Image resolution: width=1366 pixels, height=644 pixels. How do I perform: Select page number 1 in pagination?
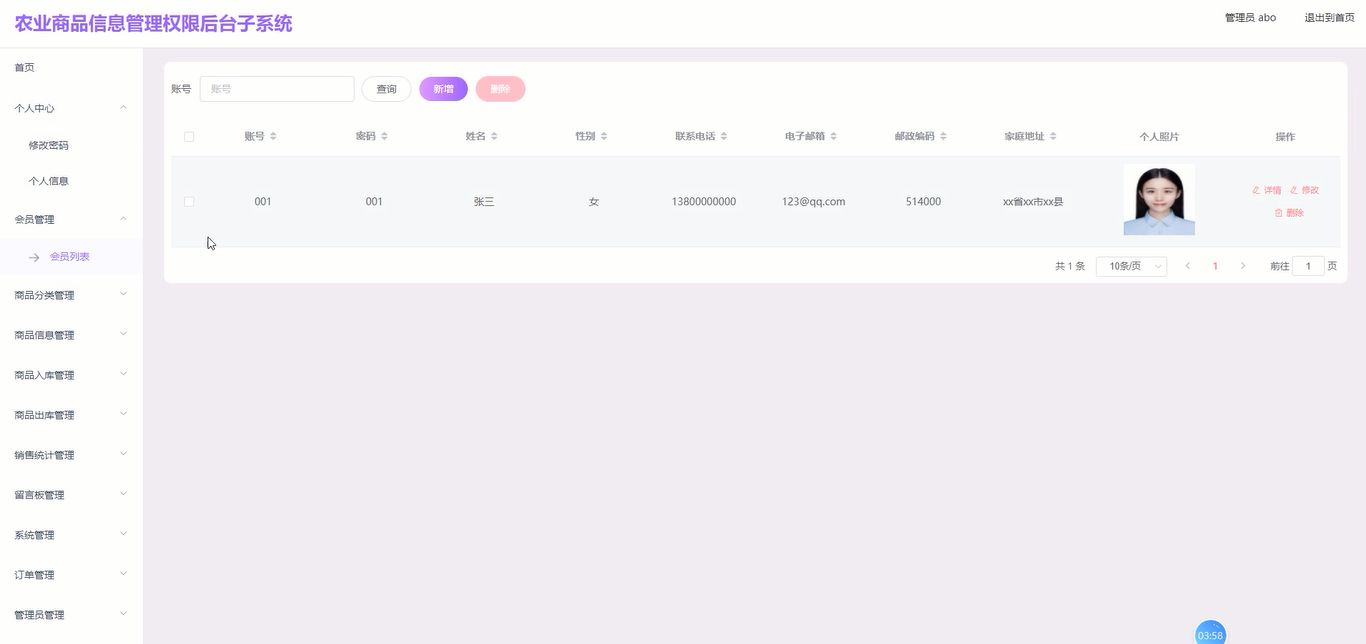coord(1215,266)
